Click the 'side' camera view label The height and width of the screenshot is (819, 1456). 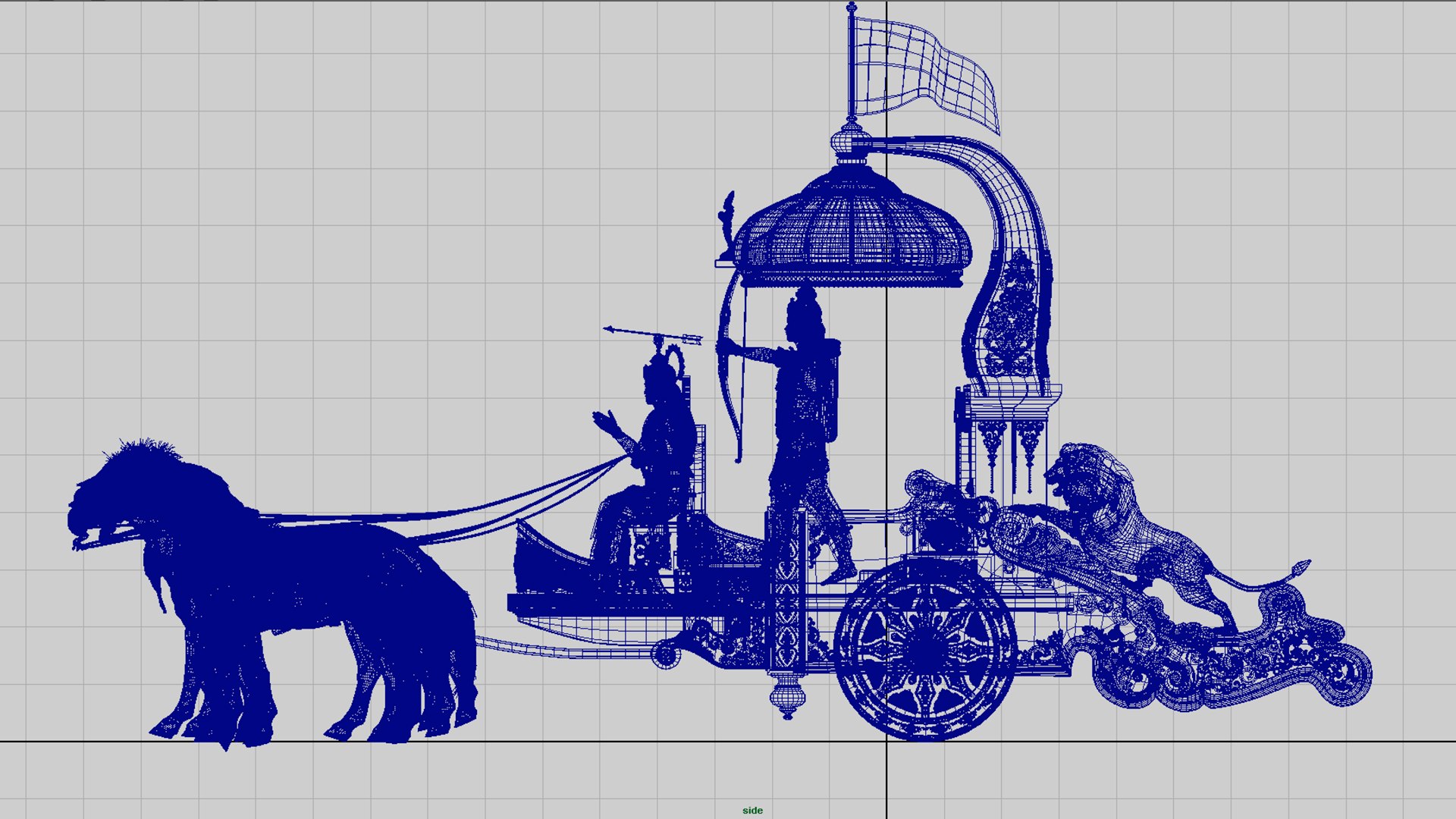752,810
